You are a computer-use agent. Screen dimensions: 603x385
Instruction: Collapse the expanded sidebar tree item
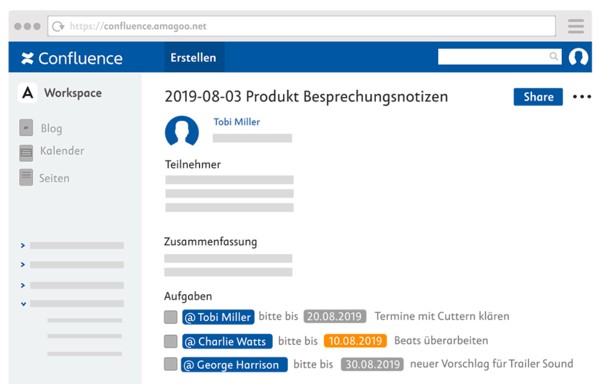pos(23,304)
